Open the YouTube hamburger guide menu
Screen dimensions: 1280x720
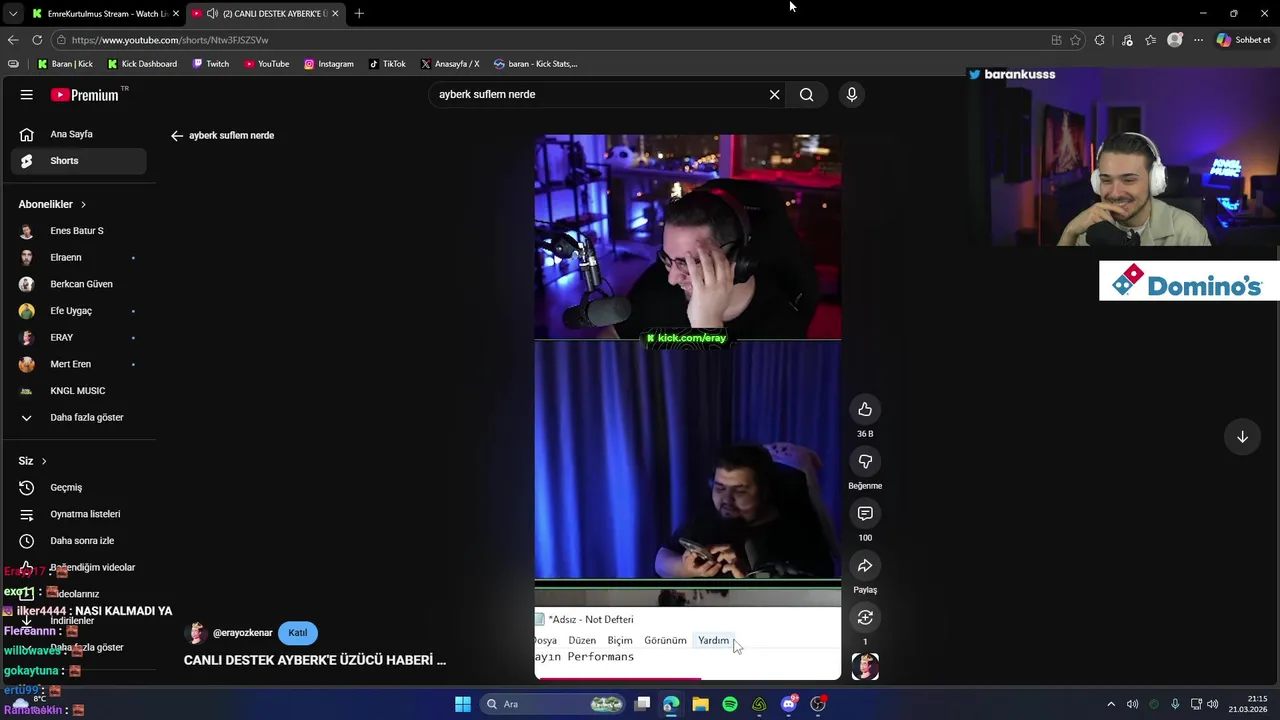(27, 95)
